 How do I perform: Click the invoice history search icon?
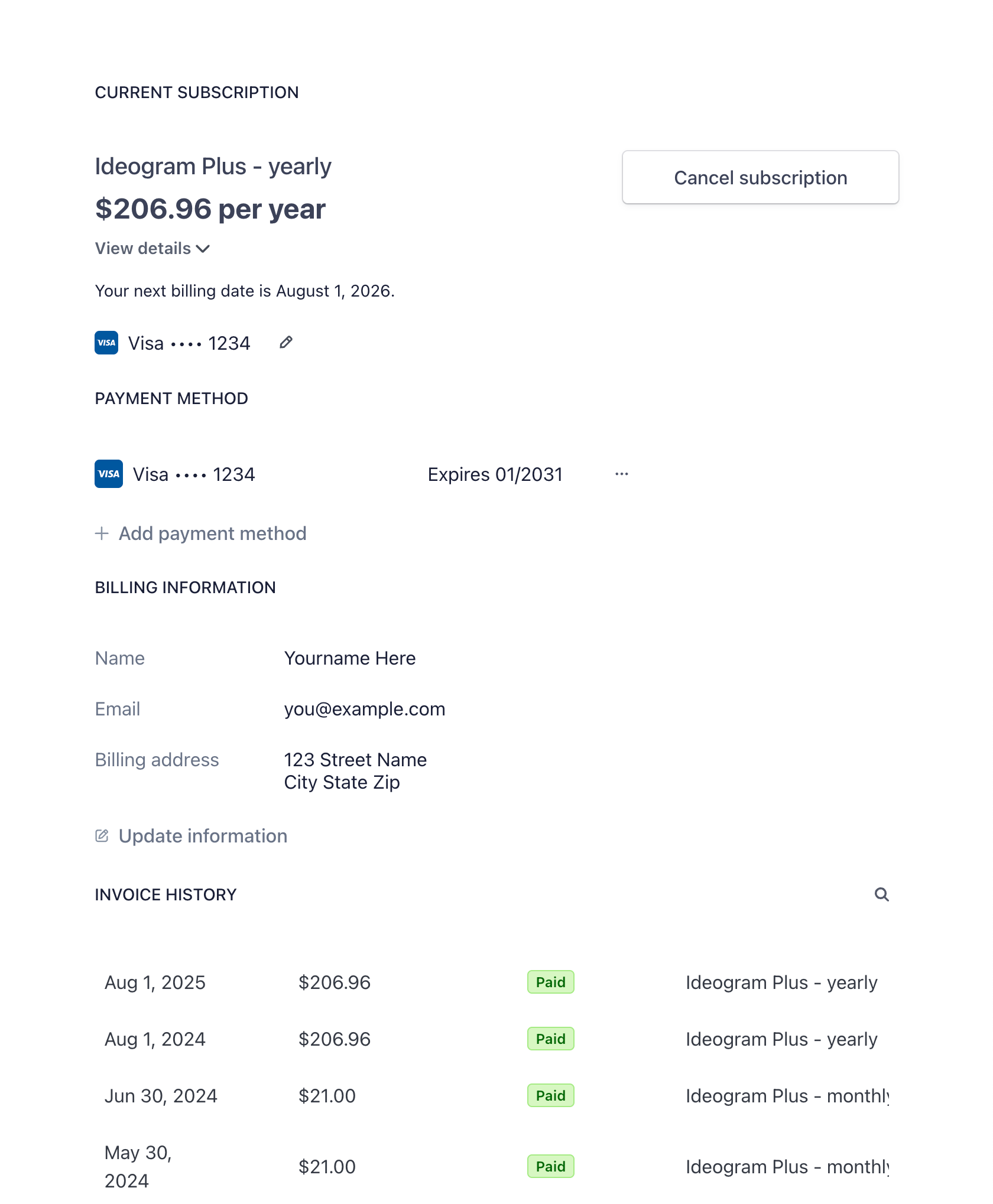881,894
